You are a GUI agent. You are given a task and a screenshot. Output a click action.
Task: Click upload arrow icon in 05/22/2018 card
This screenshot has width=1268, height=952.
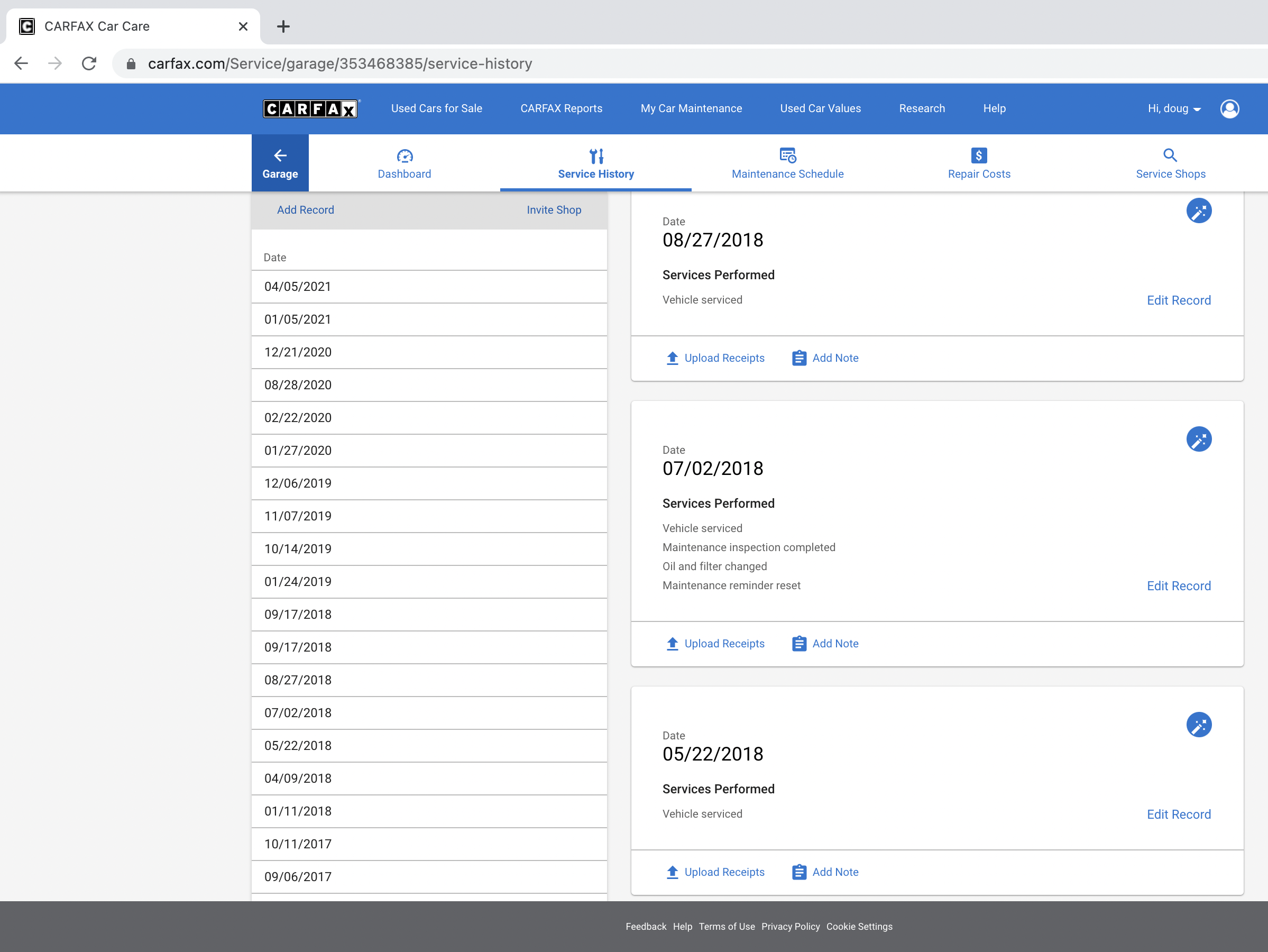[x=673, y=872]
